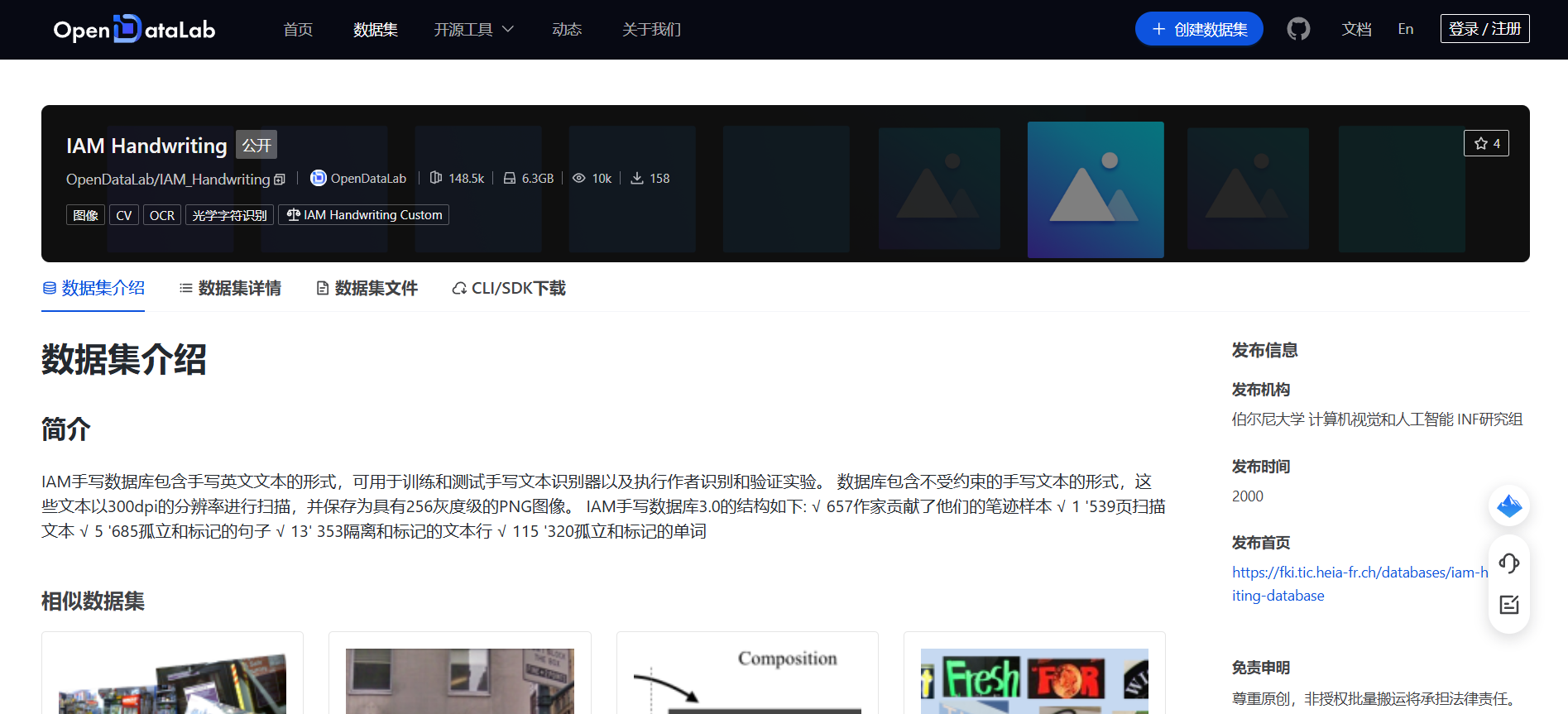Open the similar dataset thumbnail showing a building wall
This screenshot has height=714, width=1568.
pyautogui.click(x=460, y=681)
